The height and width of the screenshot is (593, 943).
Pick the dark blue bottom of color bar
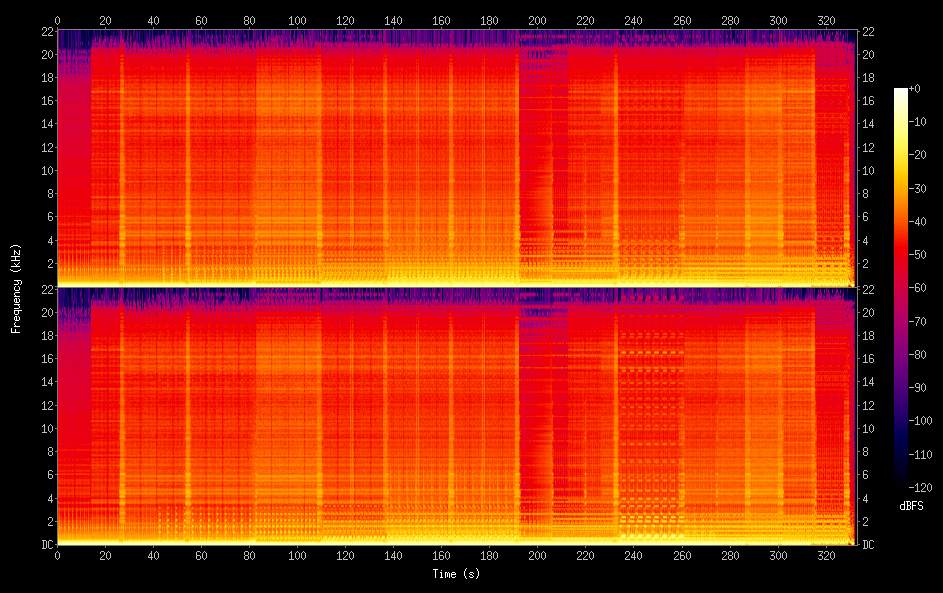[x=901, y=481]
